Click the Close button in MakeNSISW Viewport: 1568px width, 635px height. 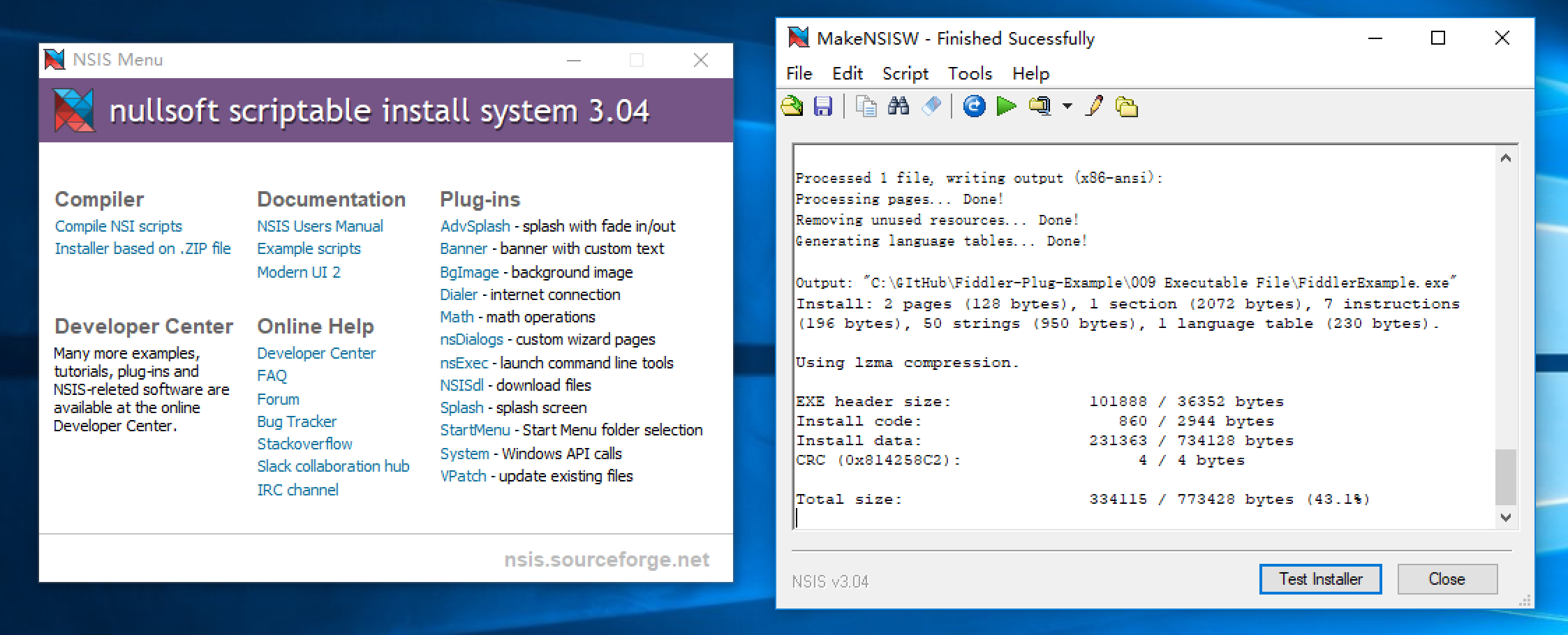tap(1447, 579)
